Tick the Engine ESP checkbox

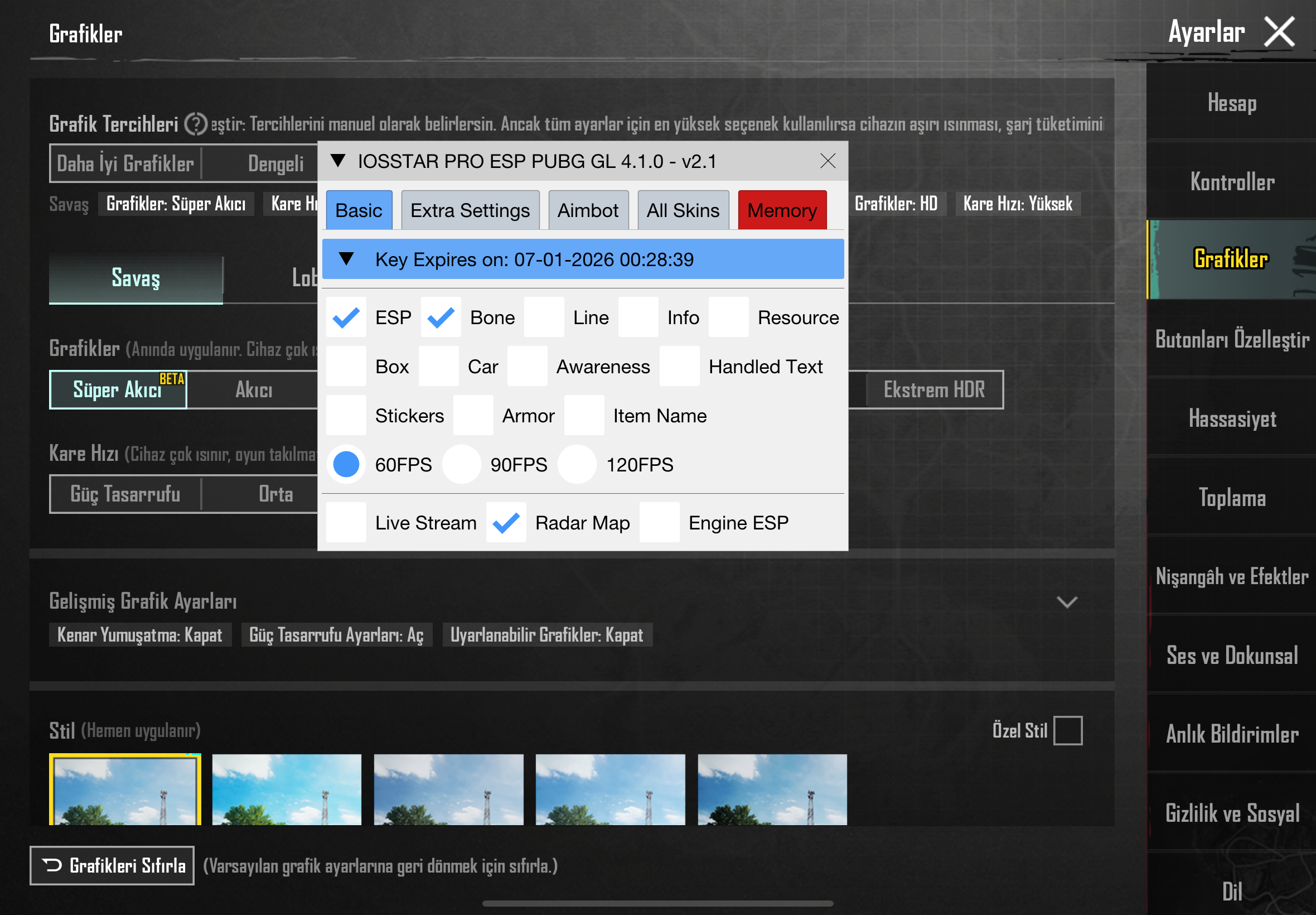pyautogui.click(x=660, y=522)
